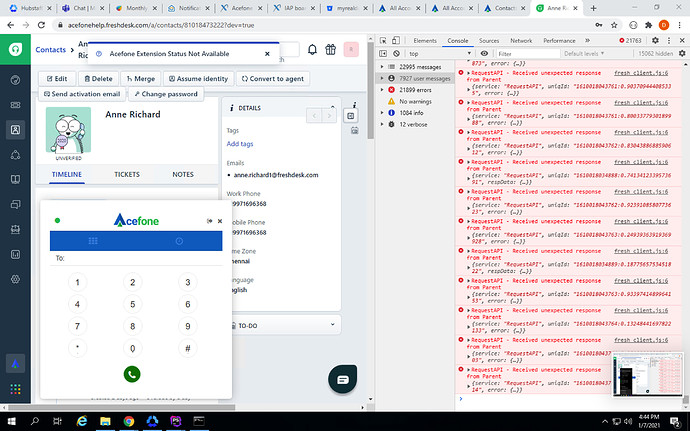690x431 pixels.
Task: Open the forums icon in left sidebar
Action: [15, 204]
